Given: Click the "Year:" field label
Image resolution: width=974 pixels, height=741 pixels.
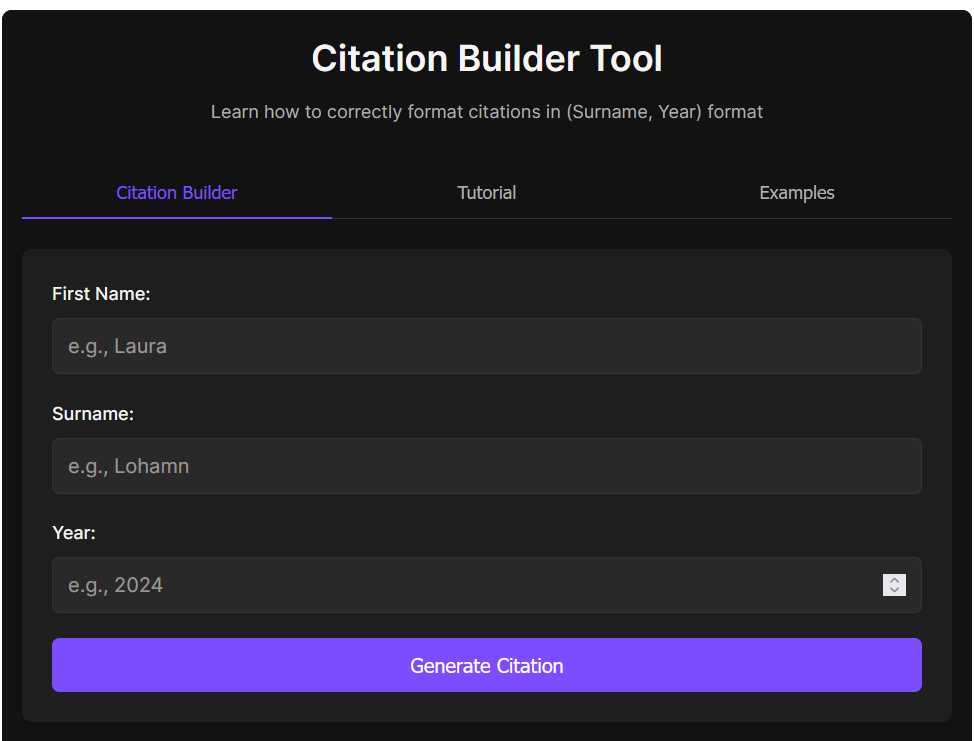Looking at the screenshot, I should (x=74, y=533).
